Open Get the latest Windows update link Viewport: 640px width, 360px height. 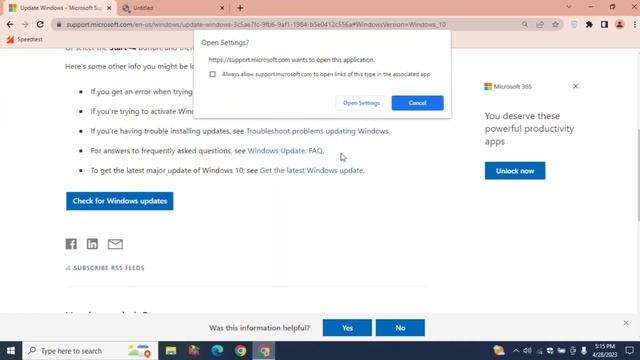[x=311, y=170]
